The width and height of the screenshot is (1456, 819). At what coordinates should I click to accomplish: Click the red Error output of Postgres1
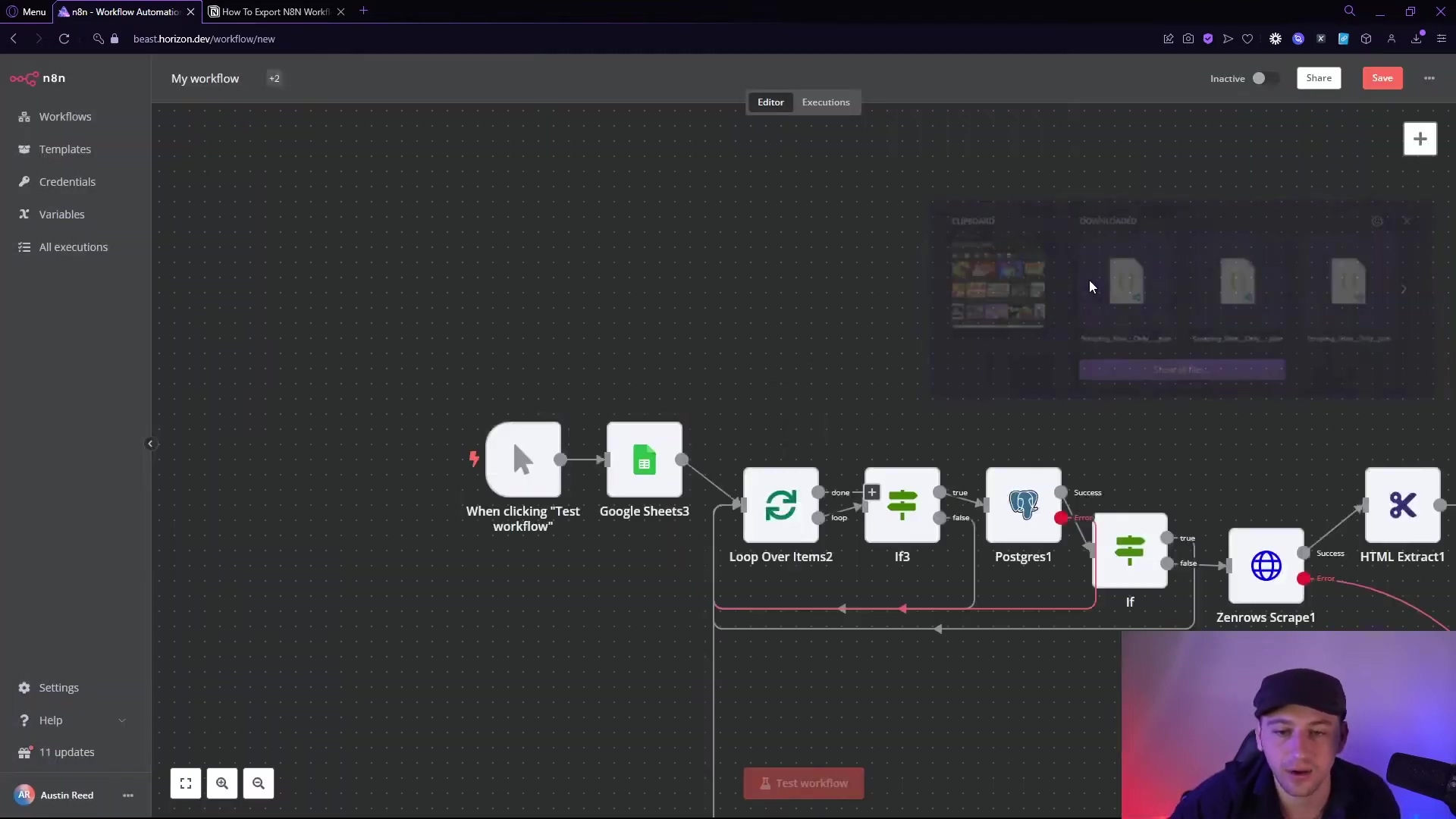coord(1061,518)
